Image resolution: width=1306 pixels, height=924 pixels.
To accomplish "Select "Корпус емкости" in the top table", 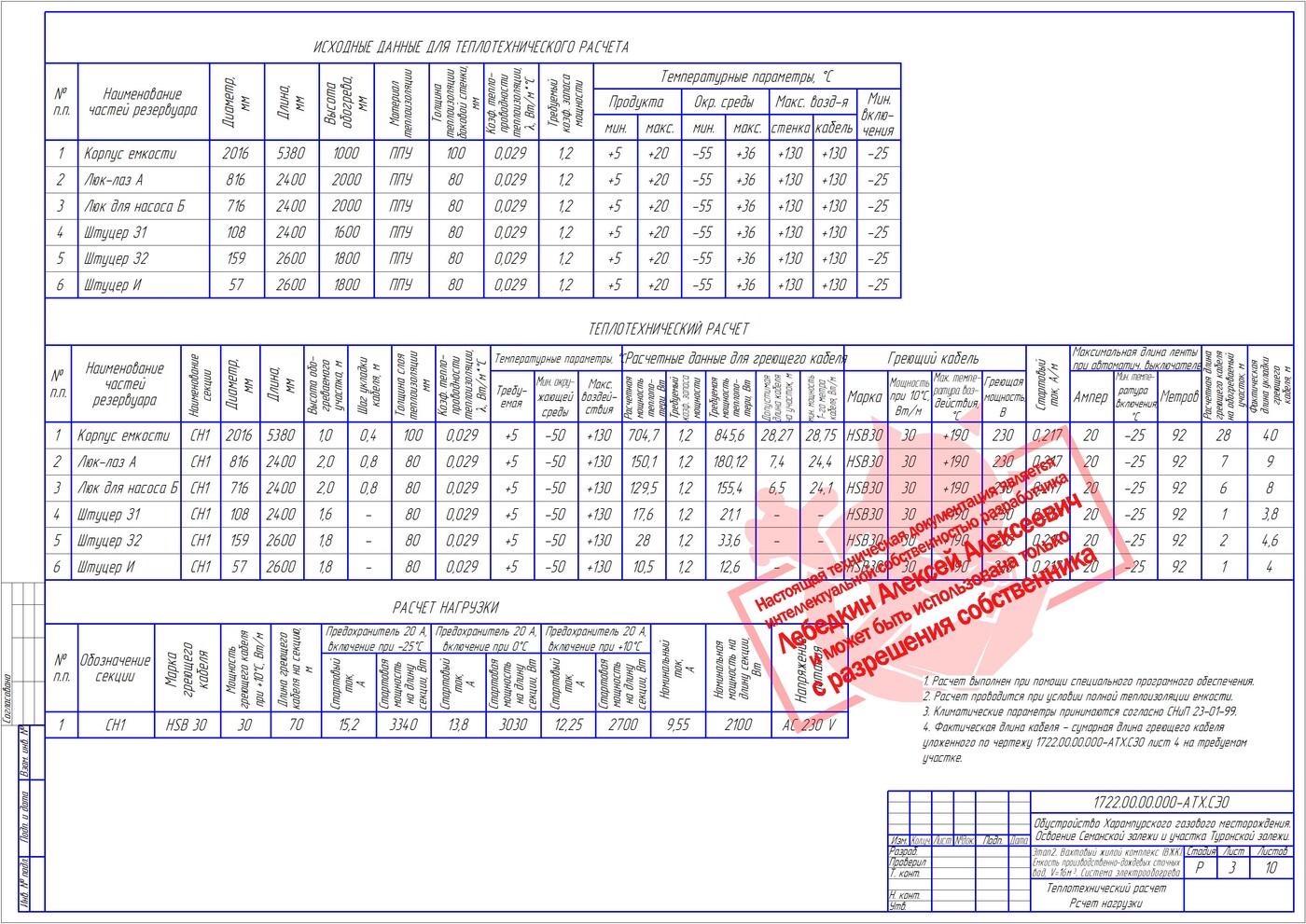I will [x=130, y=154].
